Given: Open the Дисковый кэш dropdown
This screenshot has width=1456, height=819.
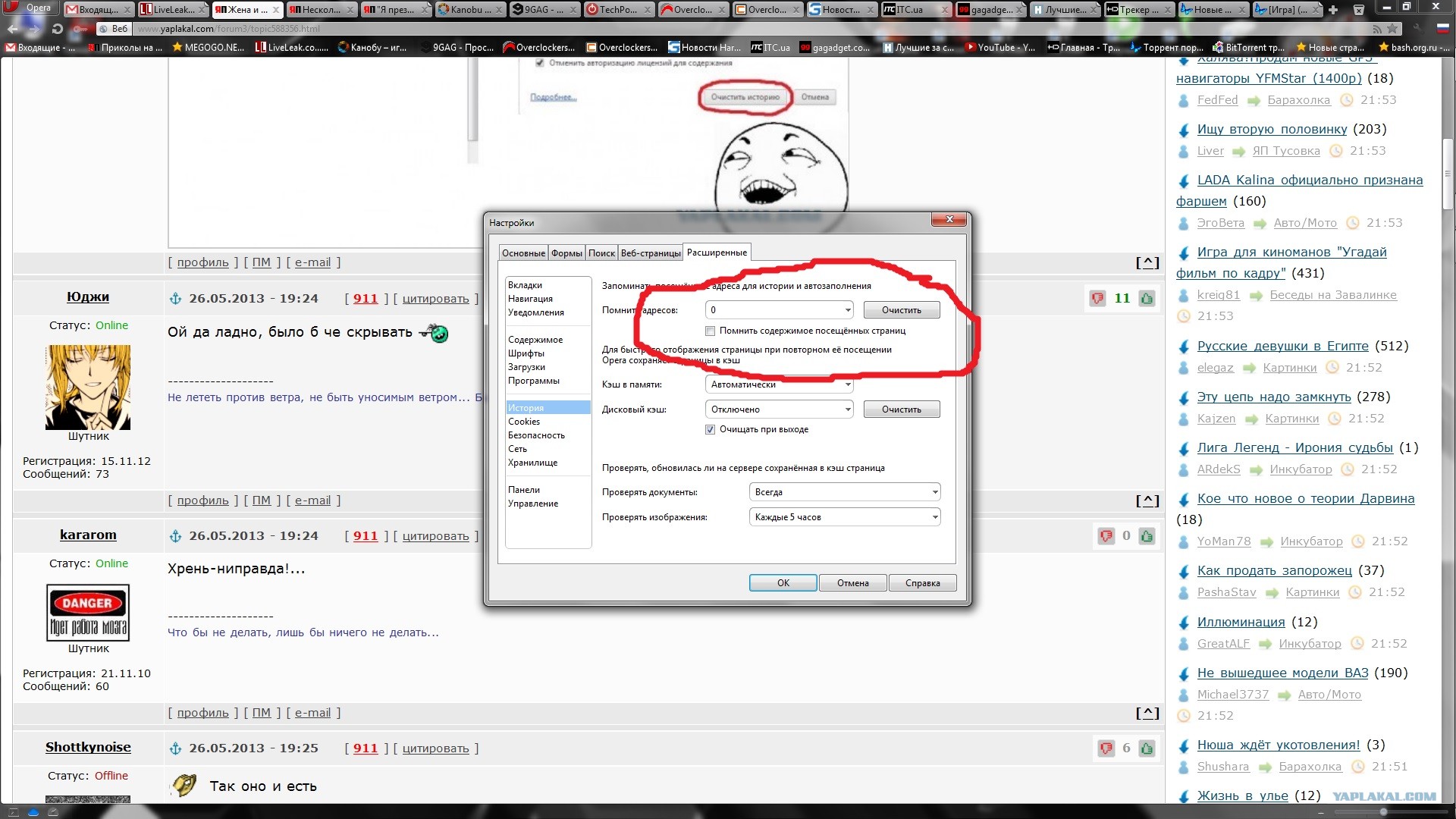Looking at the screenshot, I should [x=847, y=409].
